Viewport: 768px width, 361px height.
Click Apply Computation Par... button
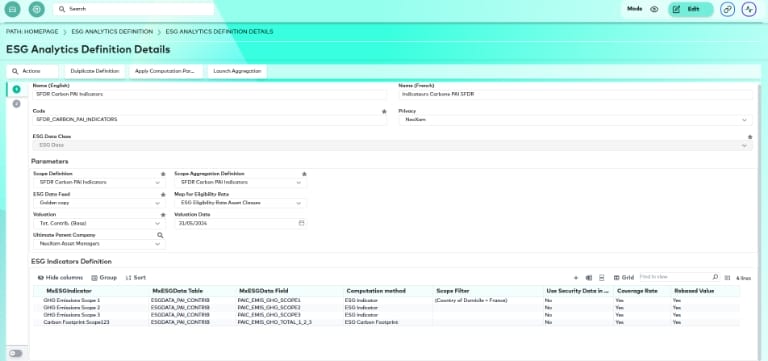tap(166, 71)
